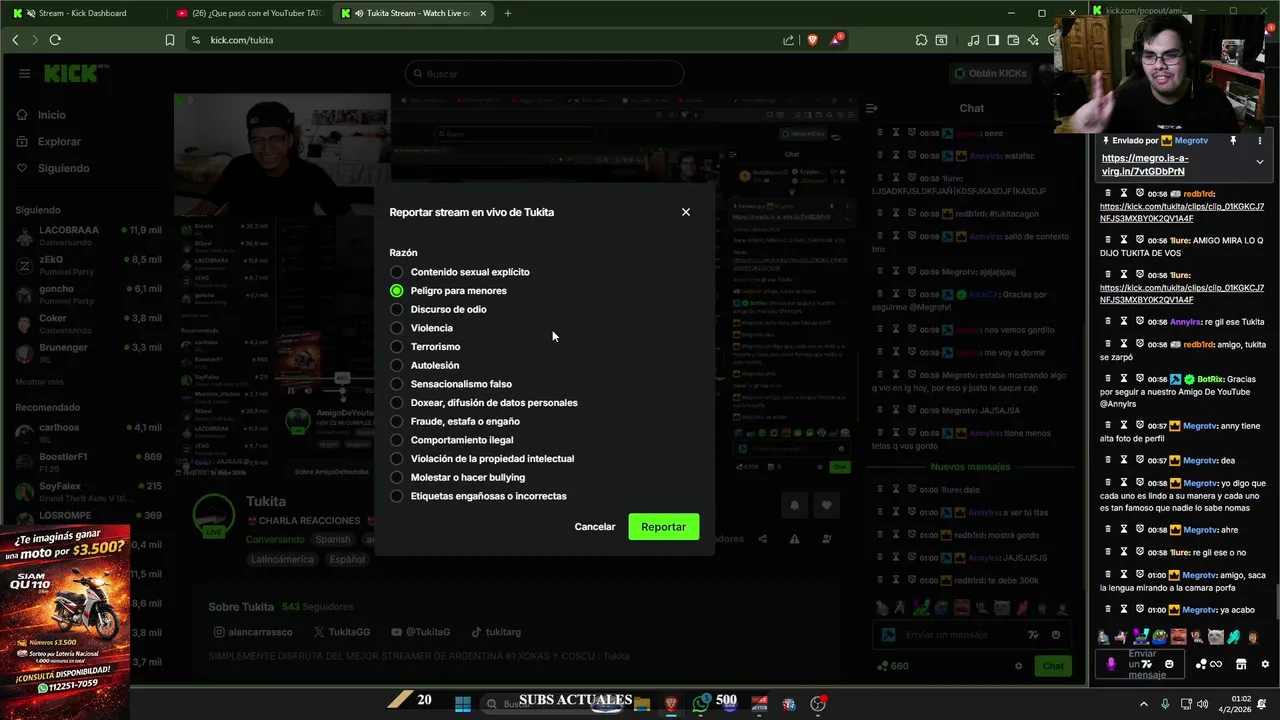Open volume control in system tray

[1202, 704]
